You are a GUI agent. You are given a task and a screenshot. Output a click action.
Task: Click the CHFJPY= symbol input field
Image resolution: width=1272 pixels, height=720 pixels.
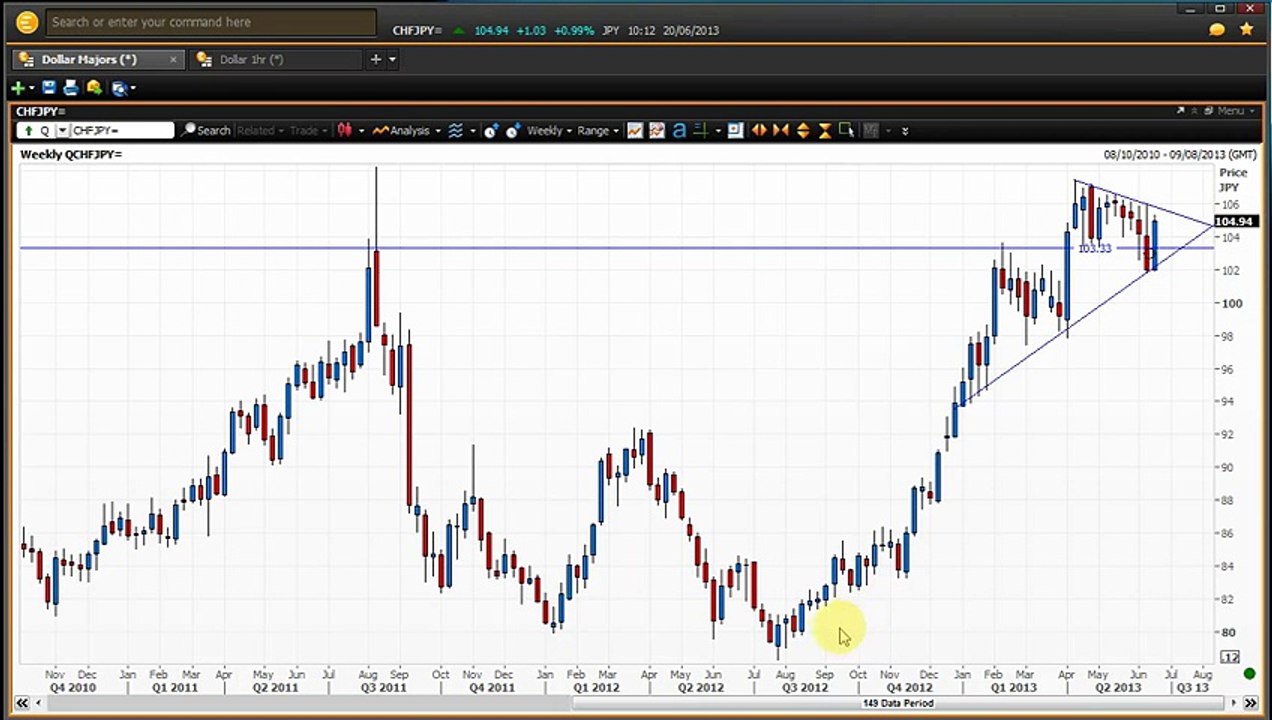coord(122,130)
